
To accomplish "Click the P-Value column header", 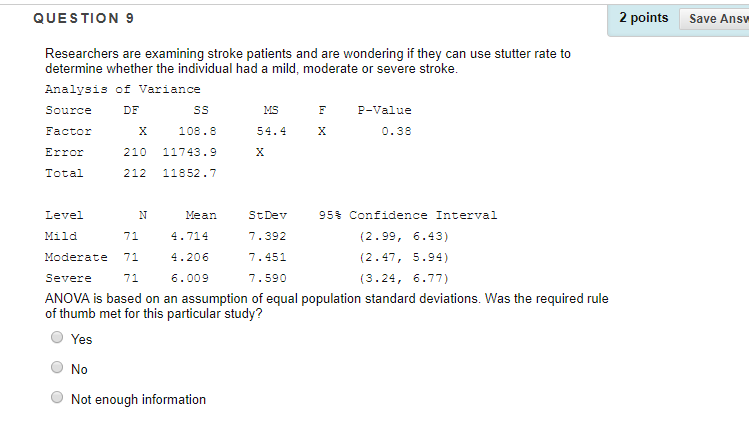I will pyautogui.click(x=383, y=110).
